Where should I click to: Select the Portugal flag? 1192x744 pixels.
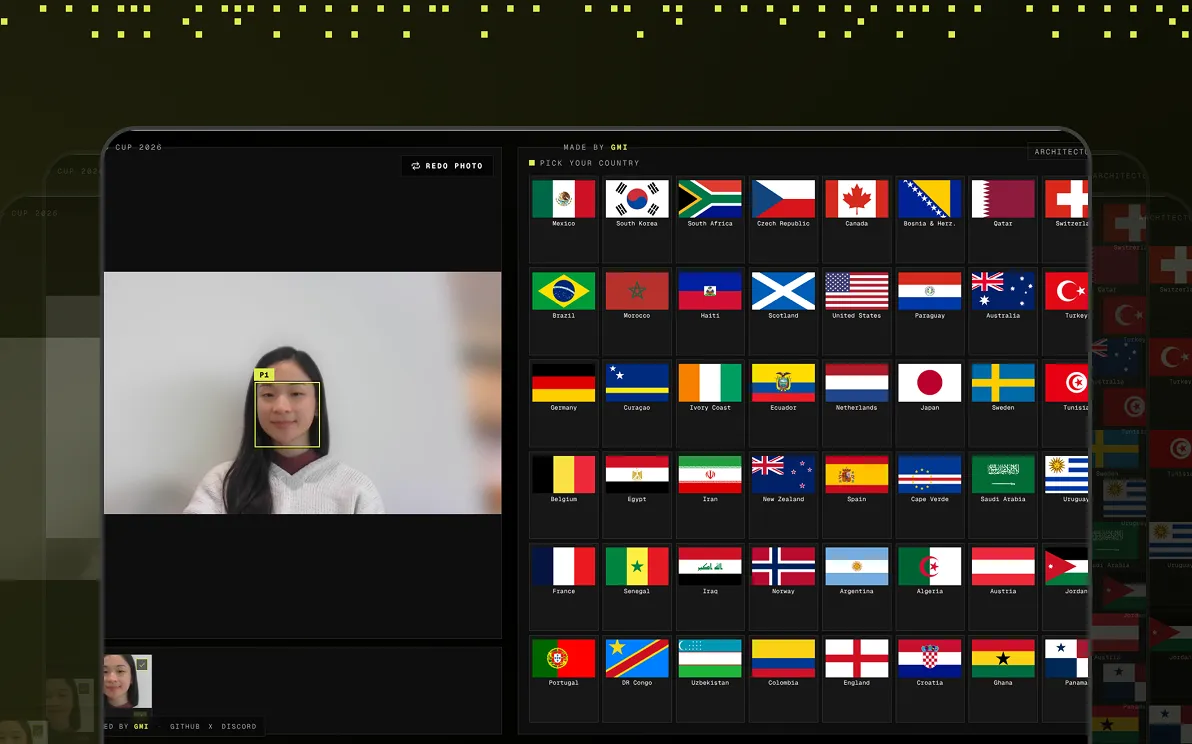click(563, 658)
